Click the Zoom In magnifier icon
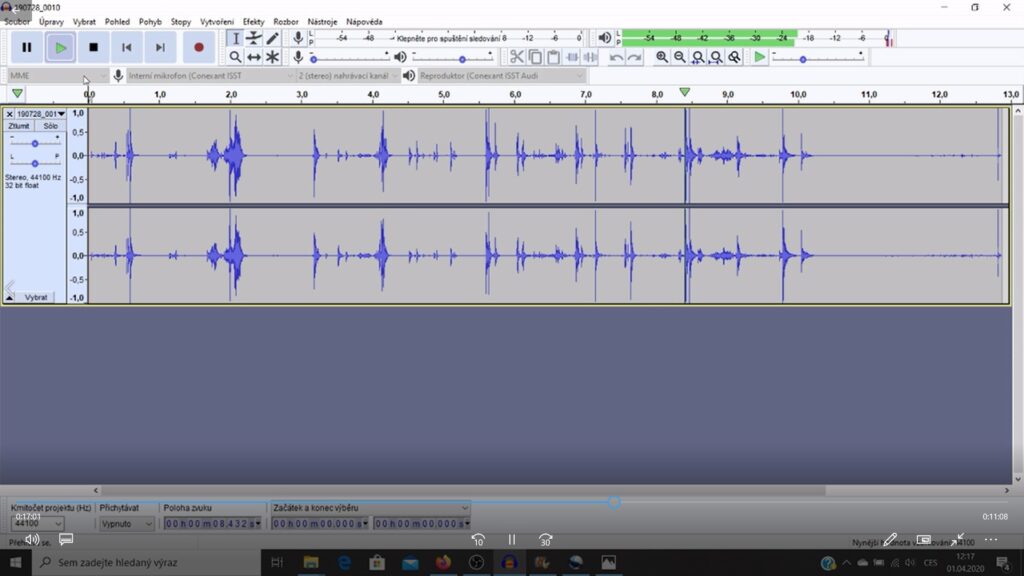Viewport: 1024px width, 576px height. [x=662, y=57]
